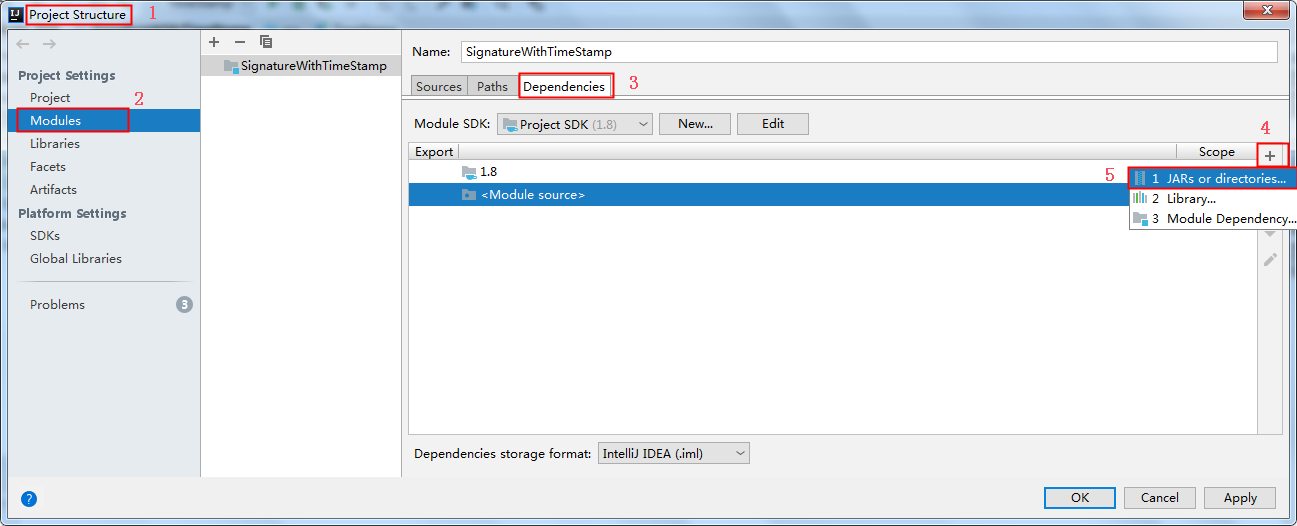The height and width of the screenshot is (526, 1297).
Task: Click the module Name input field
Action: [x=868, y=52]
